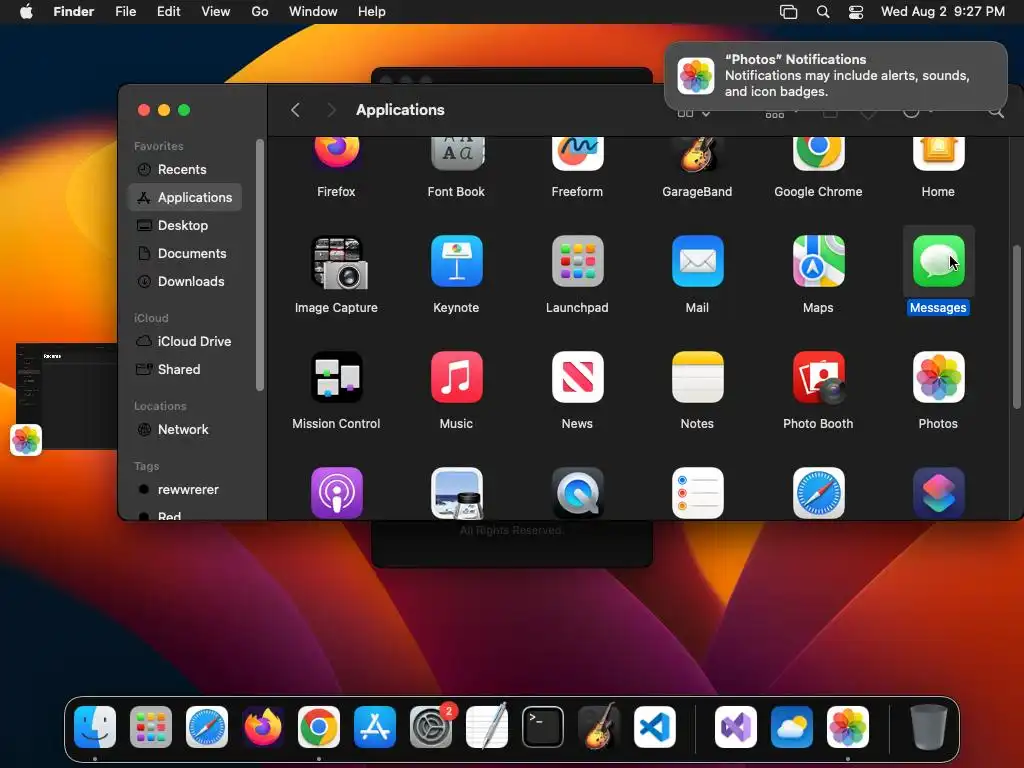The image size is (1024, 768).
Task: Open Downloads in the Finder sidebar
Action: [185, 281]
